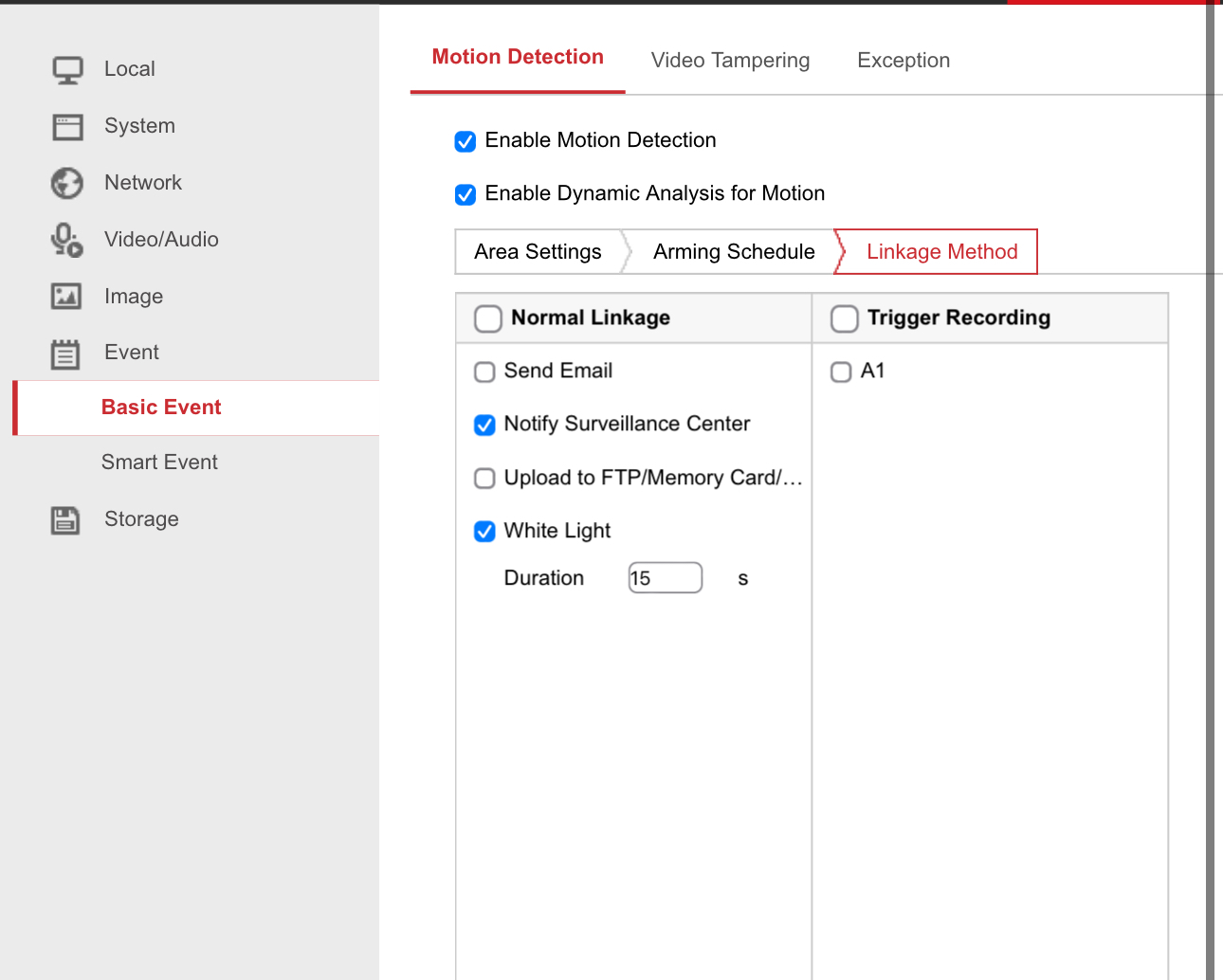Click the Duration seconds input field
Screen dimensions: 1223x980
pyautogui.click(x=666, y=578)
